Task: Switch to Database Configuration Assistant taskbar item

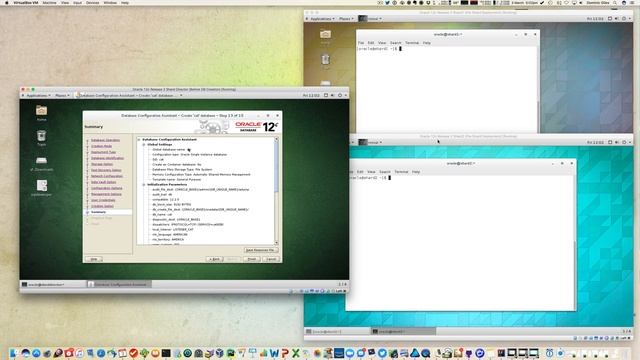Action: [118, 284]
